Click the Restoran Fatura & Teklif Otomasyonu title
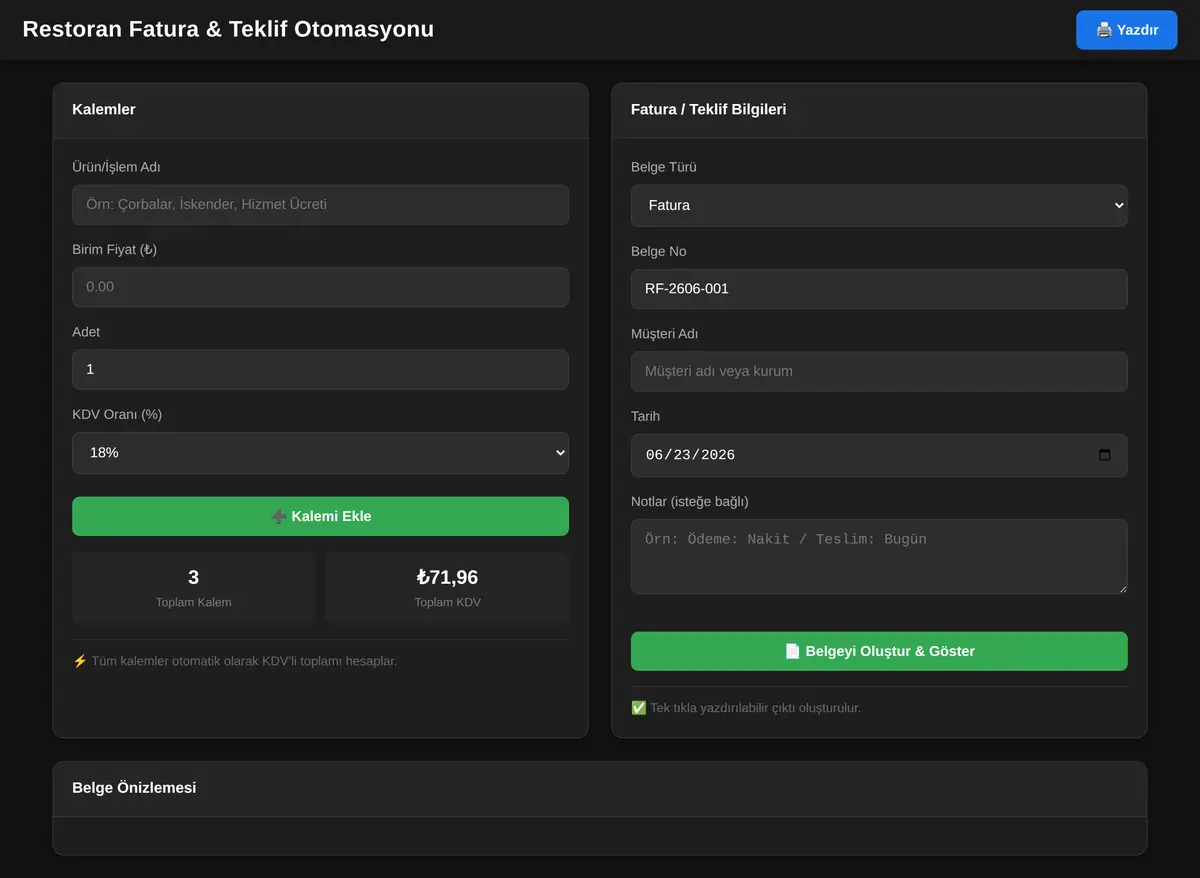Image resolution: width=1200 pixels, height=878 pixels. pos(228,29)
